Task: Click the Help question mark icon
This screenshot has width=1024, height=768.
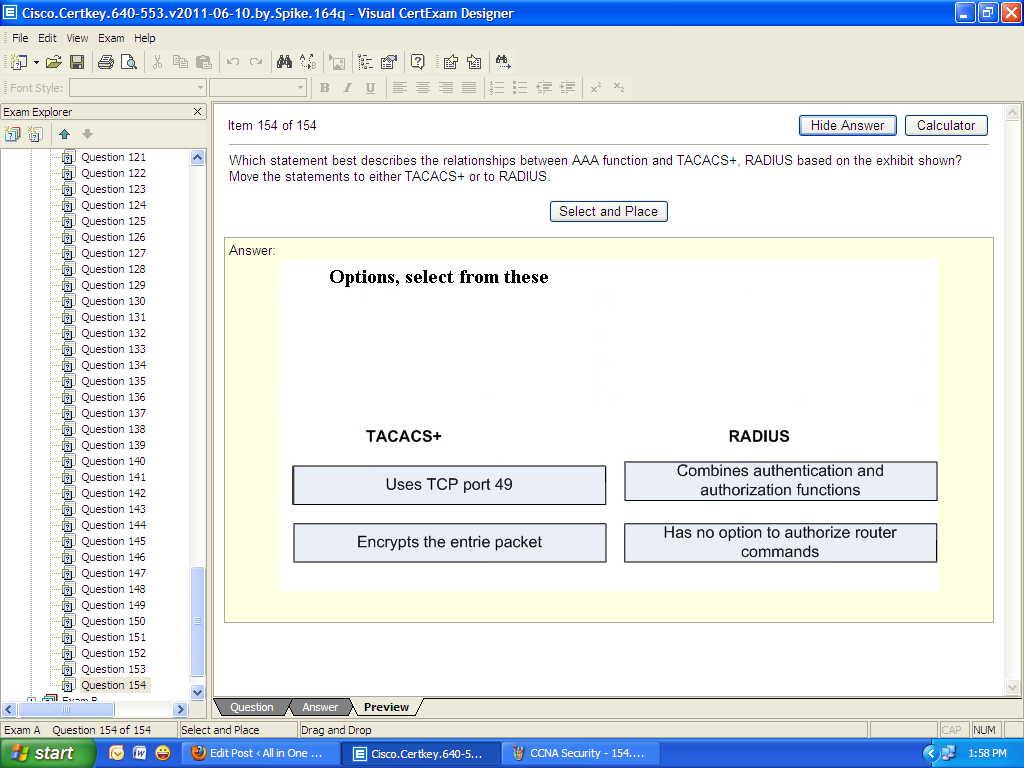Action: [418, 62]
